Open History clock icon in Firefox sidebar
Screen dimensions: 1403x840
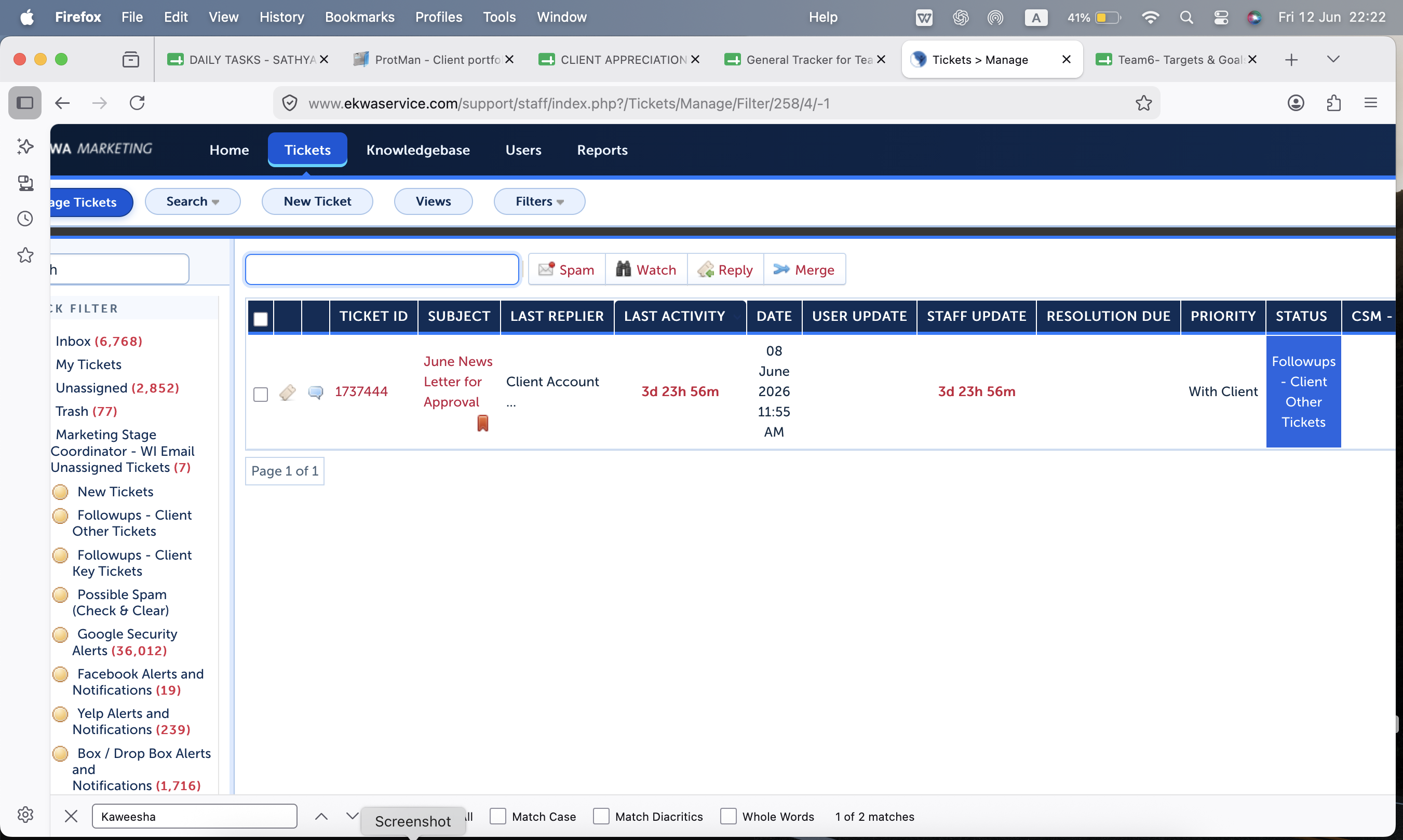(x=25, y=219)
